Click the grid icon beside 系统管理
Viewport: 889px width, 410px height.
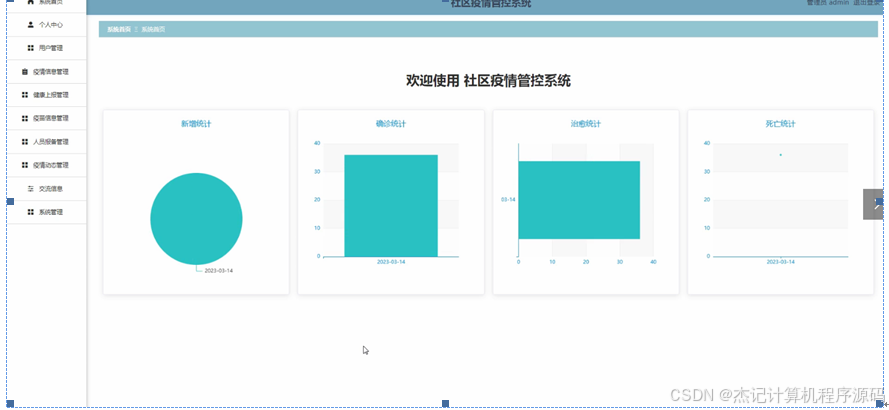pyautogui.click(x=31, y=212)
